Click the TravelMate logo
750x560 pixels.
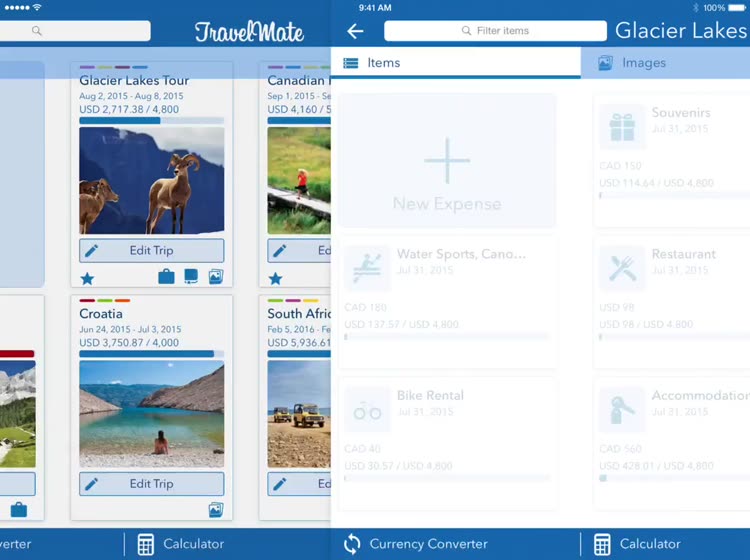coord(249,32)
